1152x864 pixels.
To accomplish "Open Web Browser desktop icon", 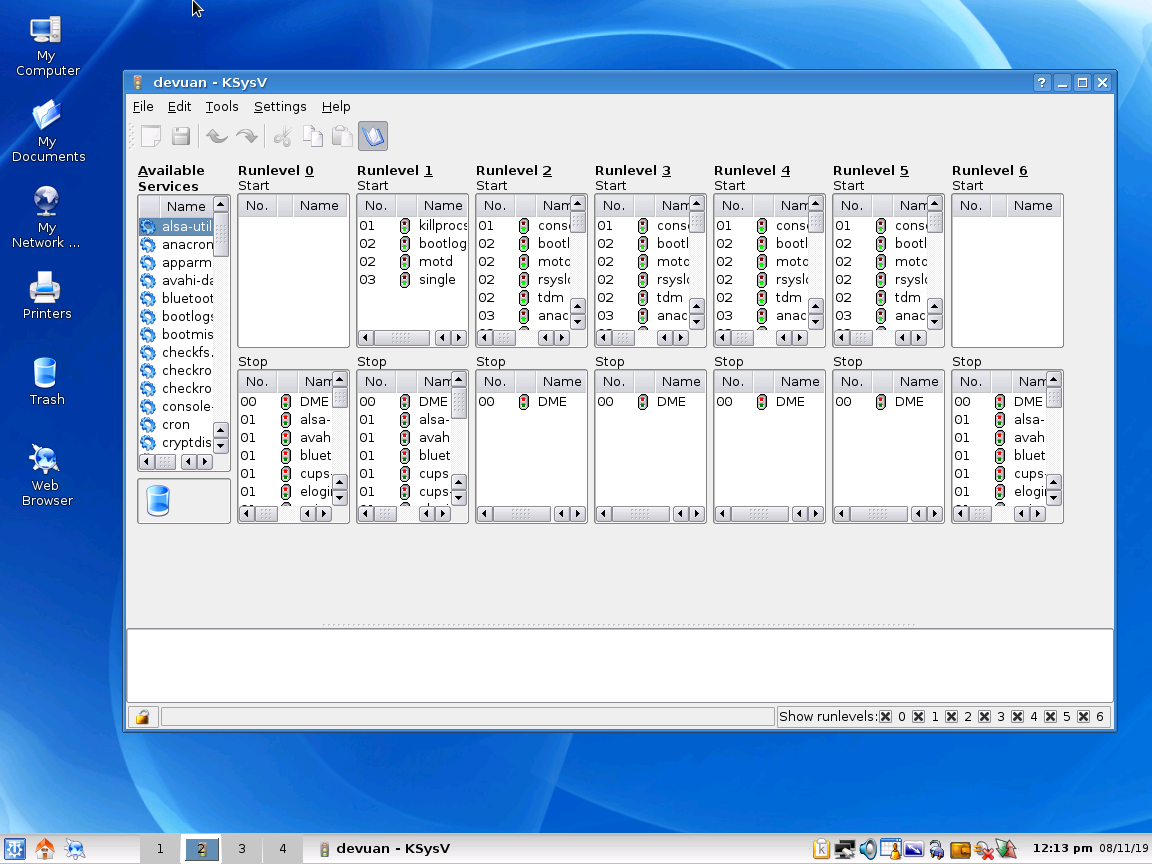I will [46, 475].
